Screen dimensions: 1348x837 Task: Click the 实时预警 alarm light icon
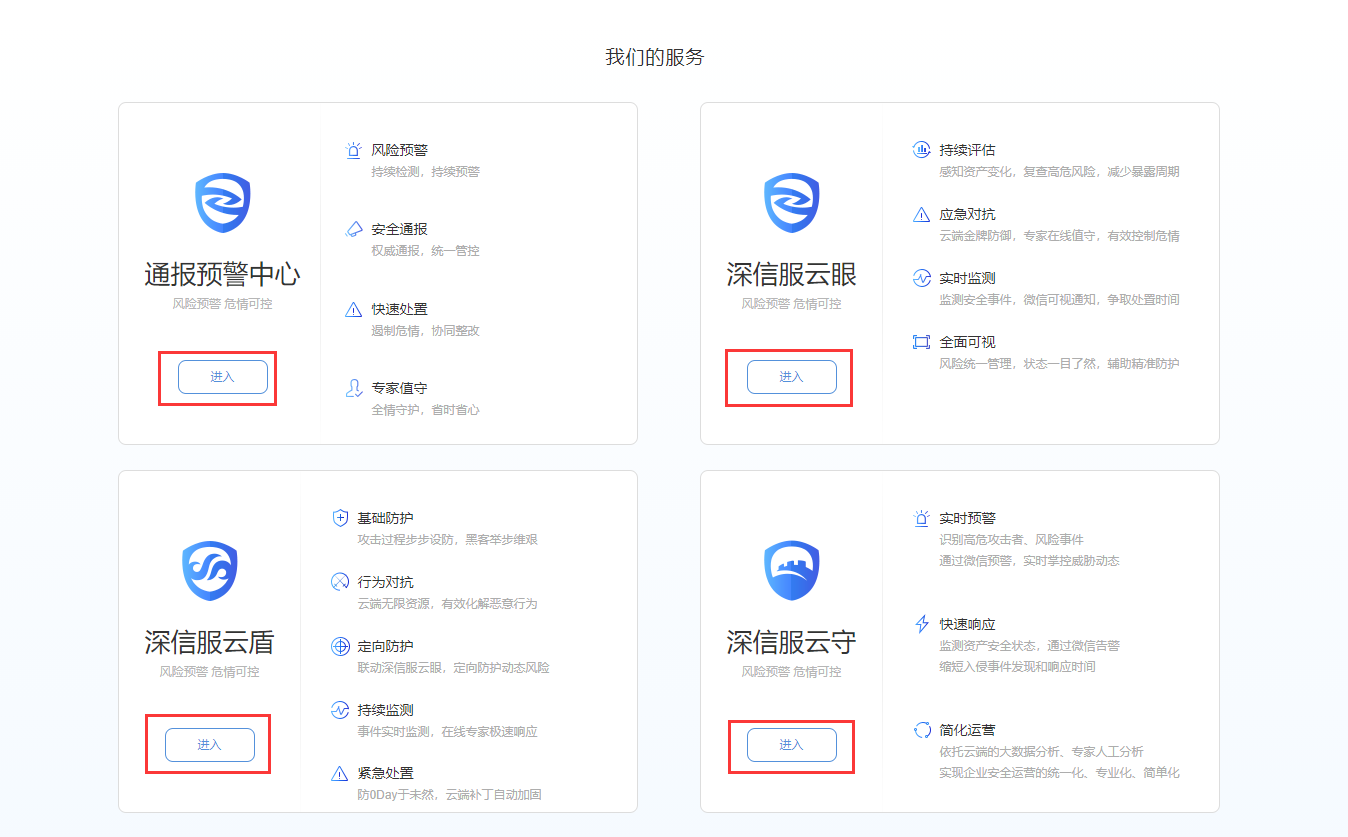coord(921,518)
